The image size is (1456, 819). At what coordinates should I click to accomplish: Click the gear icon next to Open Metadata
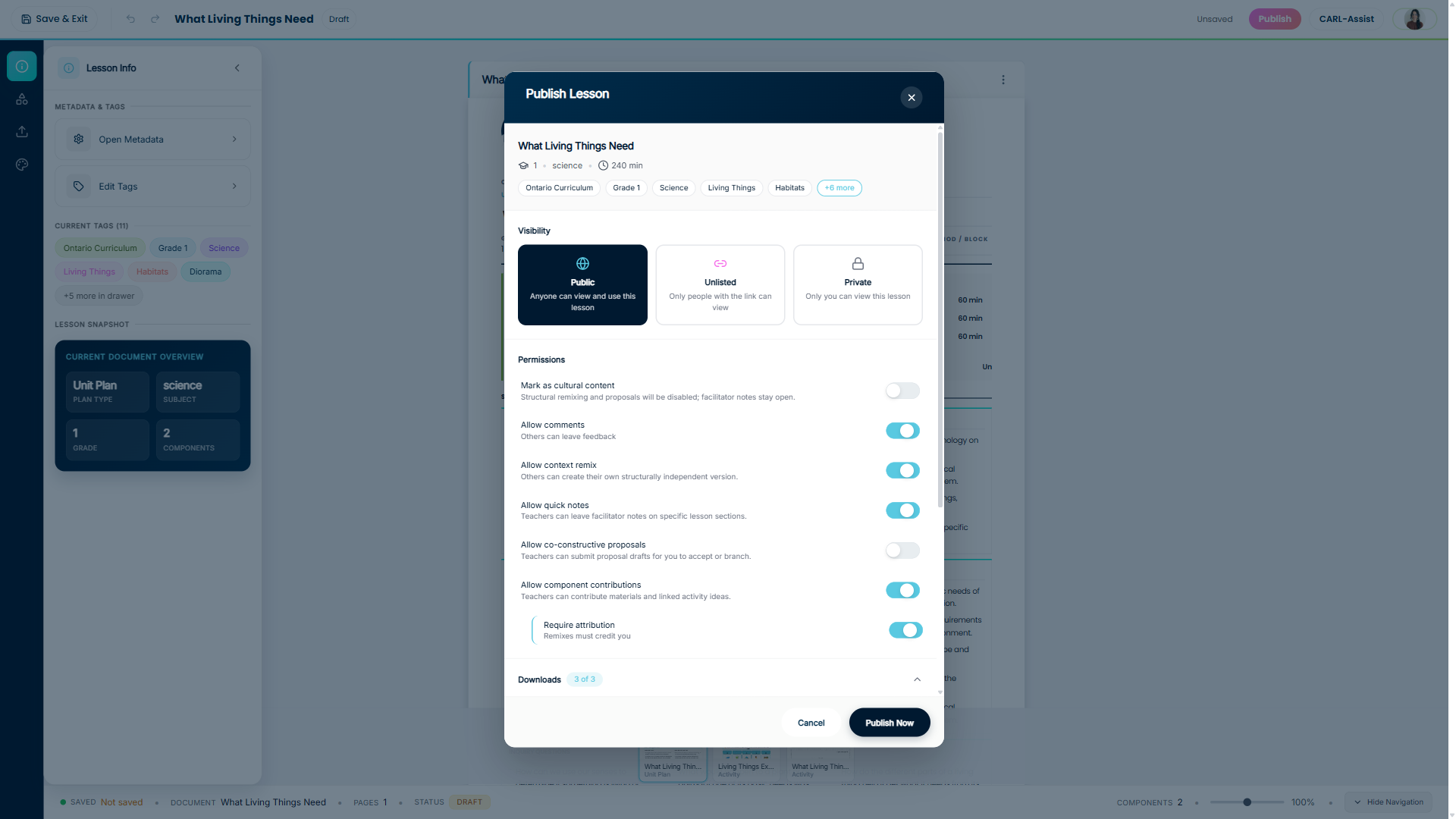point(78,139)
